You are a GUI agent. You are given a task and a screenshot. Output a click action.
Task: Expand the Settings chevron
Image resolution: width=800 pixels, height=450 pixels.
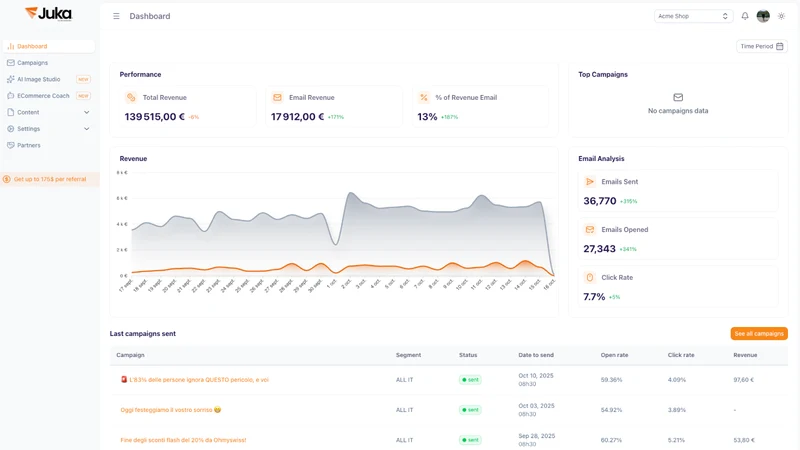(86, 129)
